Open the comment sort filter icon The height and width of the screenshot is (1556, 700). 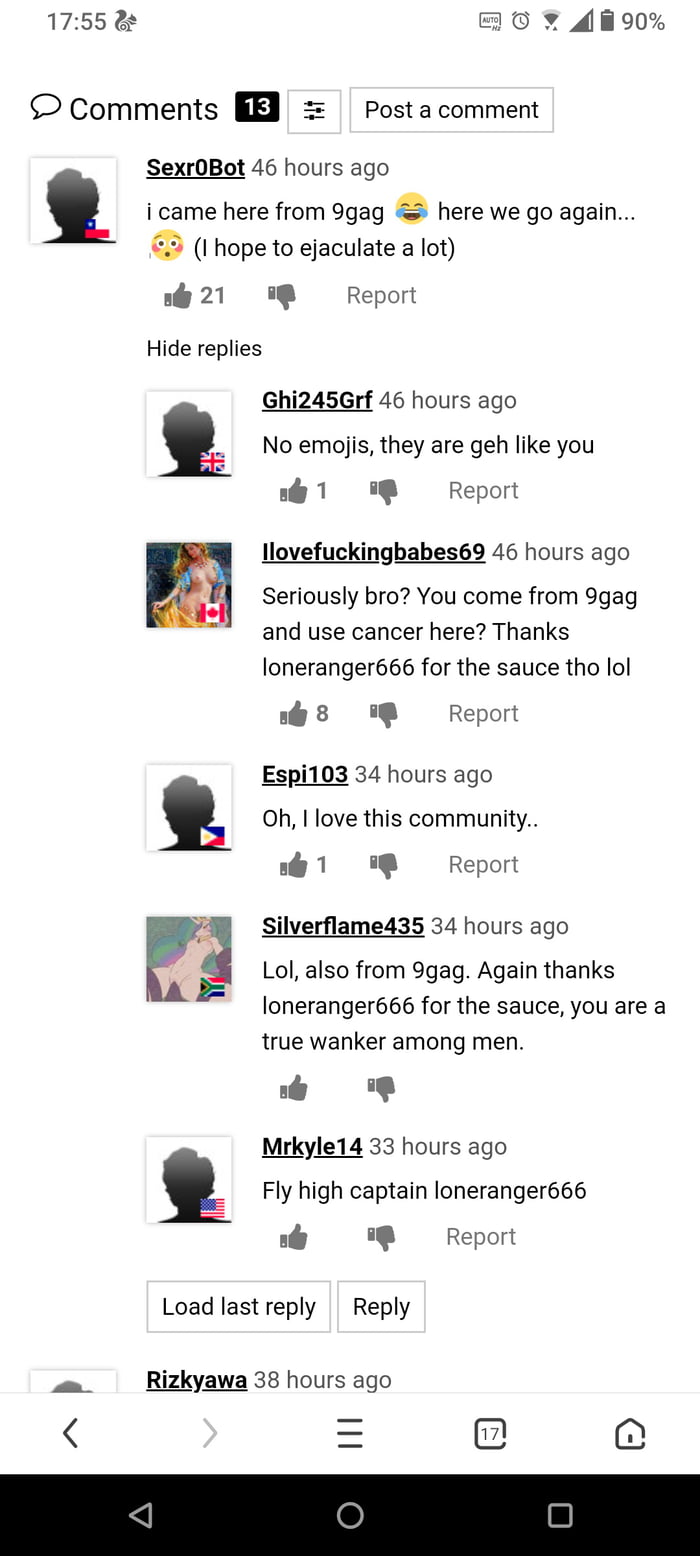point(314,111)
